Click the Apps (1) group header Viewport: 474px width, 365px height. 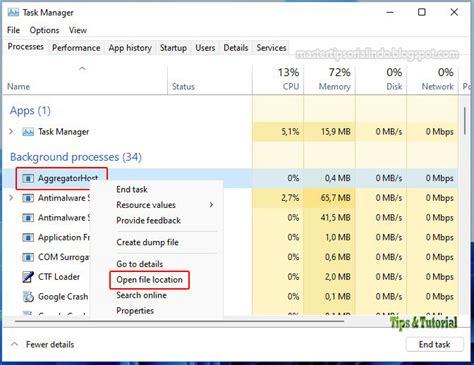(x=30, y=110)
